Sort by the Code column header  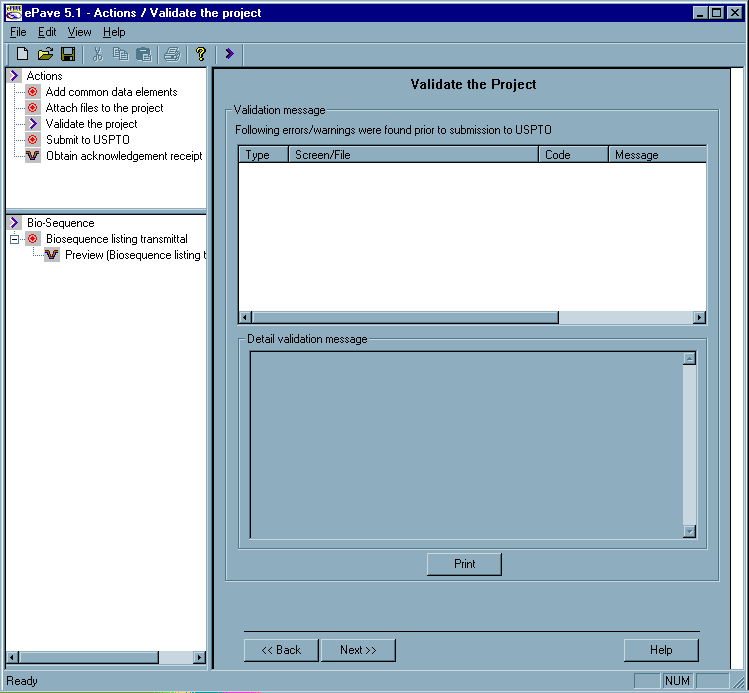click(573, 155)
